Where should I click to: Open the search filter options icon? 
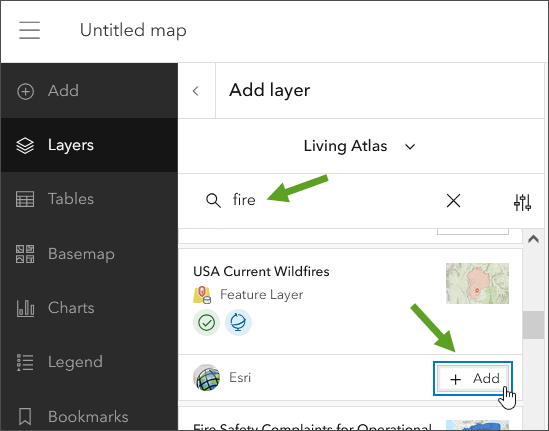click(522, 202)
